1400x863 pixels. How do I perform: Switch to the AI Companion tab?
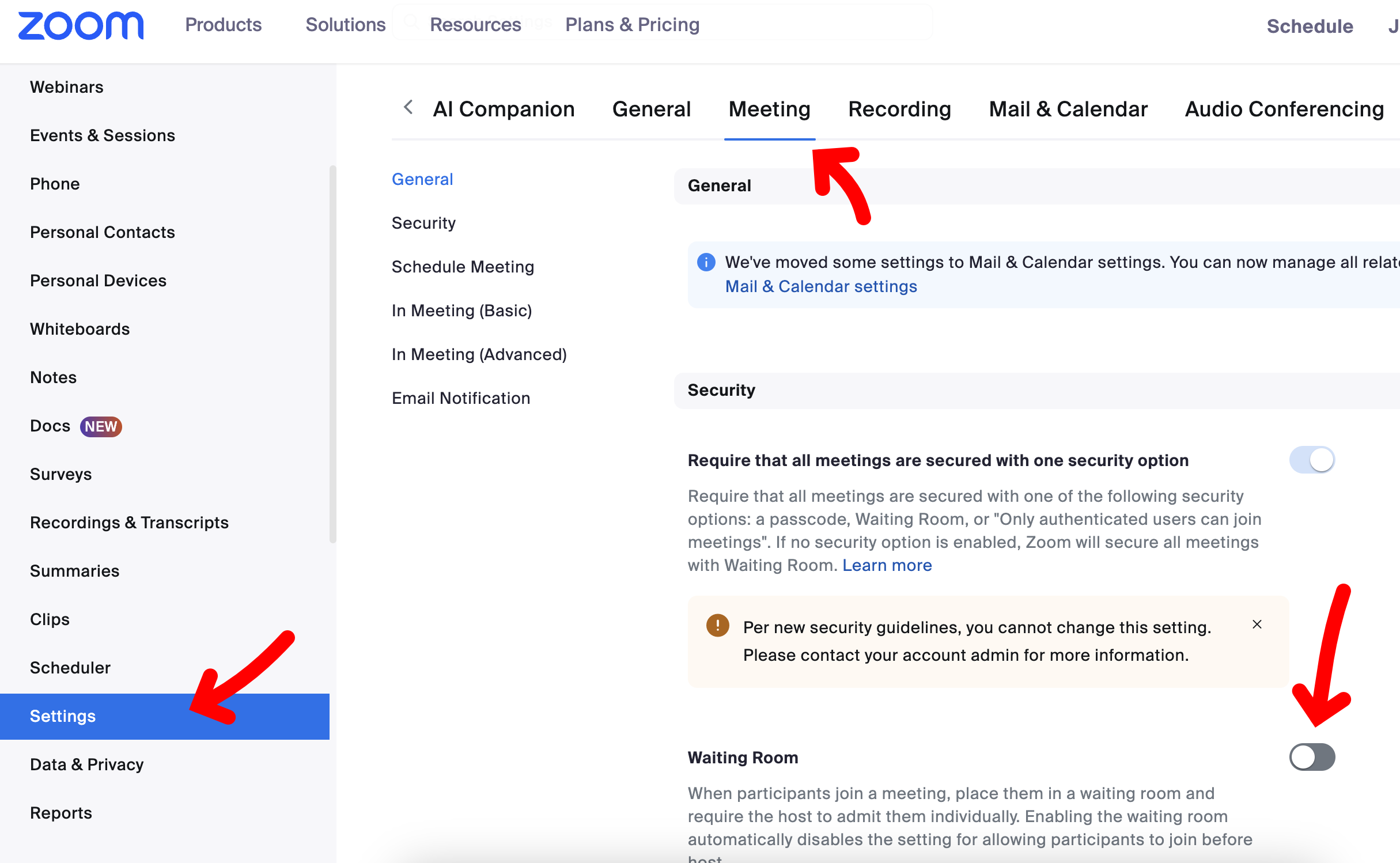504,109
